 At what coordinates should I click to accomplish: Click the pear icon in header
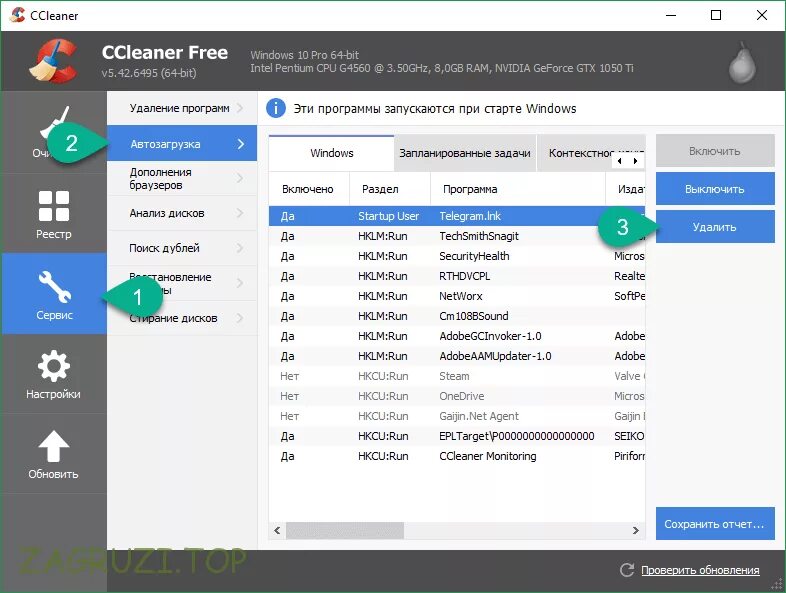(x=741, y=62)
